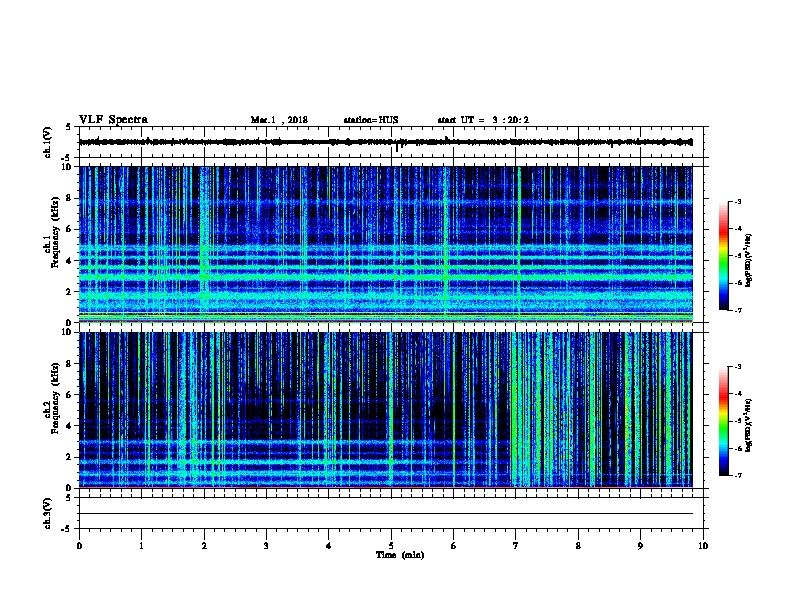The image size is (792, 612).
Task: Click the ch.1 frequency tick label '6'
Action: 69,229
